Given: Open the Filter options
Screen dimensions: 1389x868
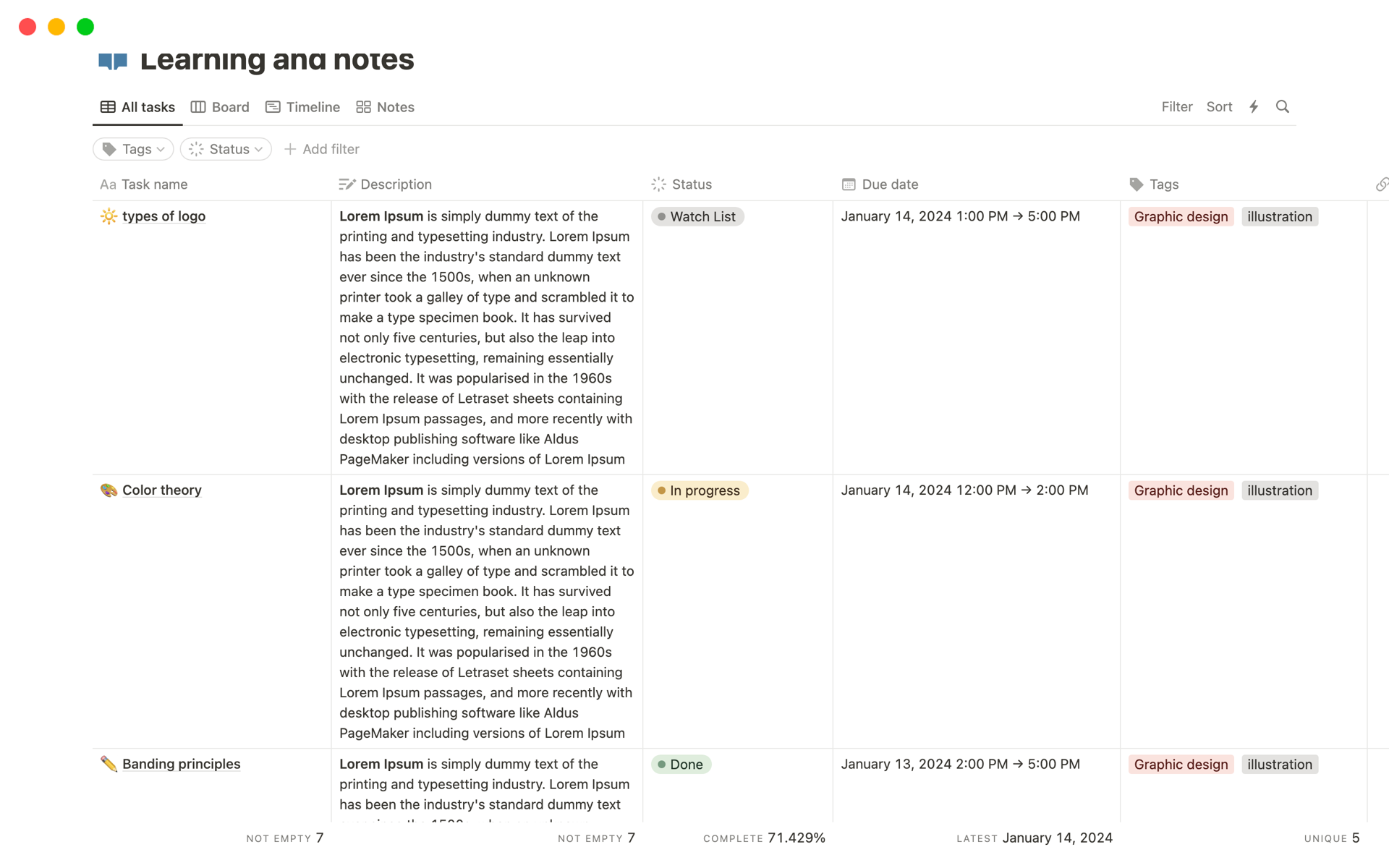Looking at the screenshot, I should pyautogui.click(x=1176, y=106).
